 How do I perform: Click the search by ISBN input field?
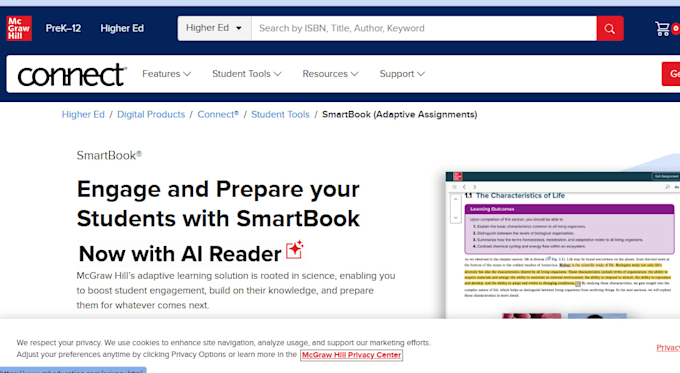pos(424,28)
